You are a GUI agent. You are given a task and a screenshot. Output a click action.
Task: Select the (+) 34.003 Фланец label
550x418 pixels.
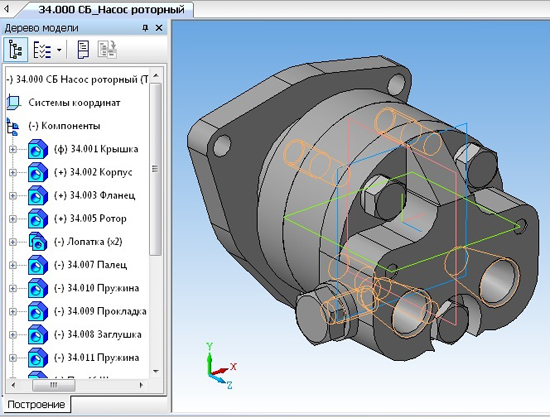[94, 195]
